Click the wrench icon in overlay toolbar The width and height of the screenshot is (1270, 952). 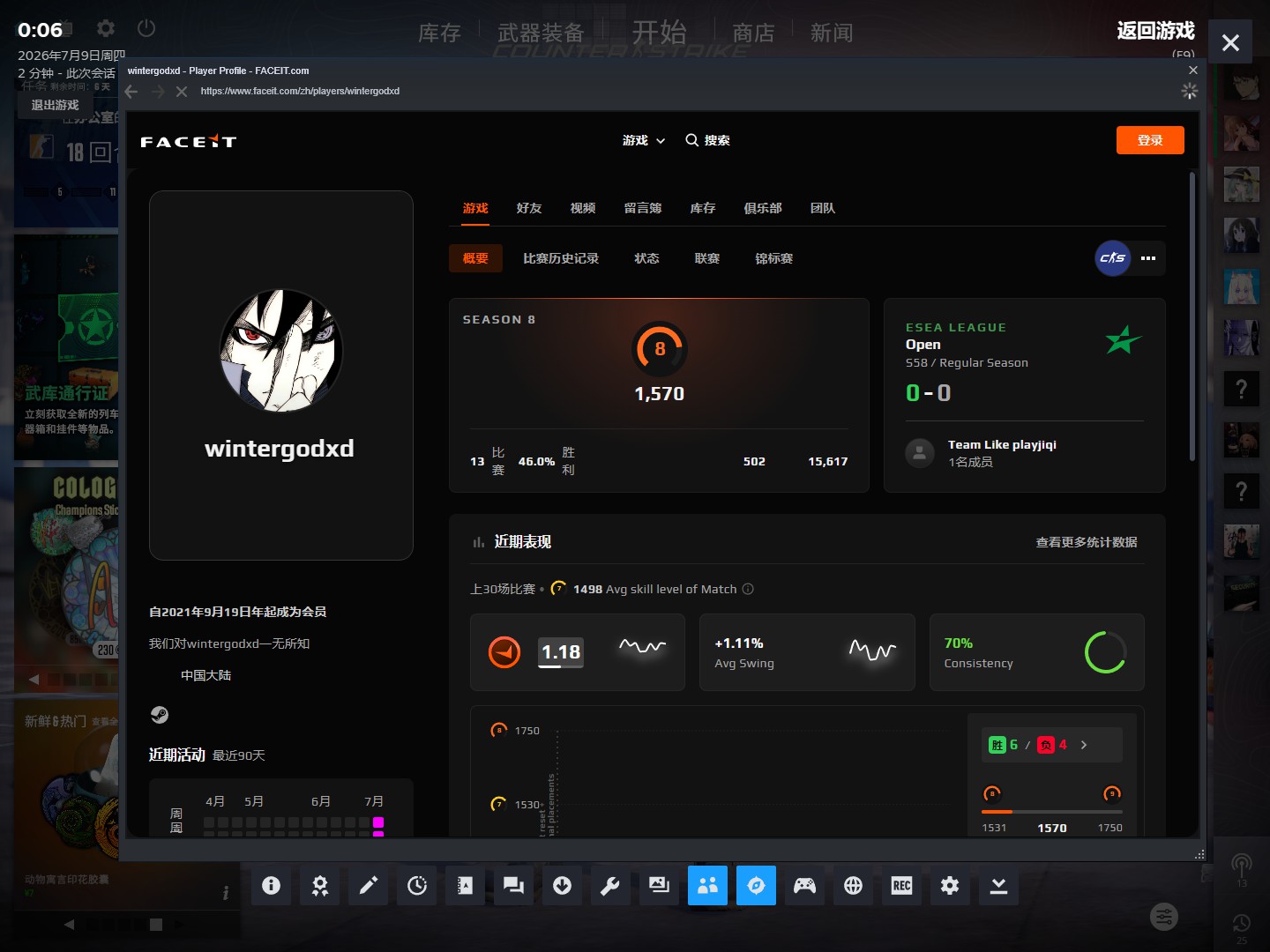tap(610, 885)
